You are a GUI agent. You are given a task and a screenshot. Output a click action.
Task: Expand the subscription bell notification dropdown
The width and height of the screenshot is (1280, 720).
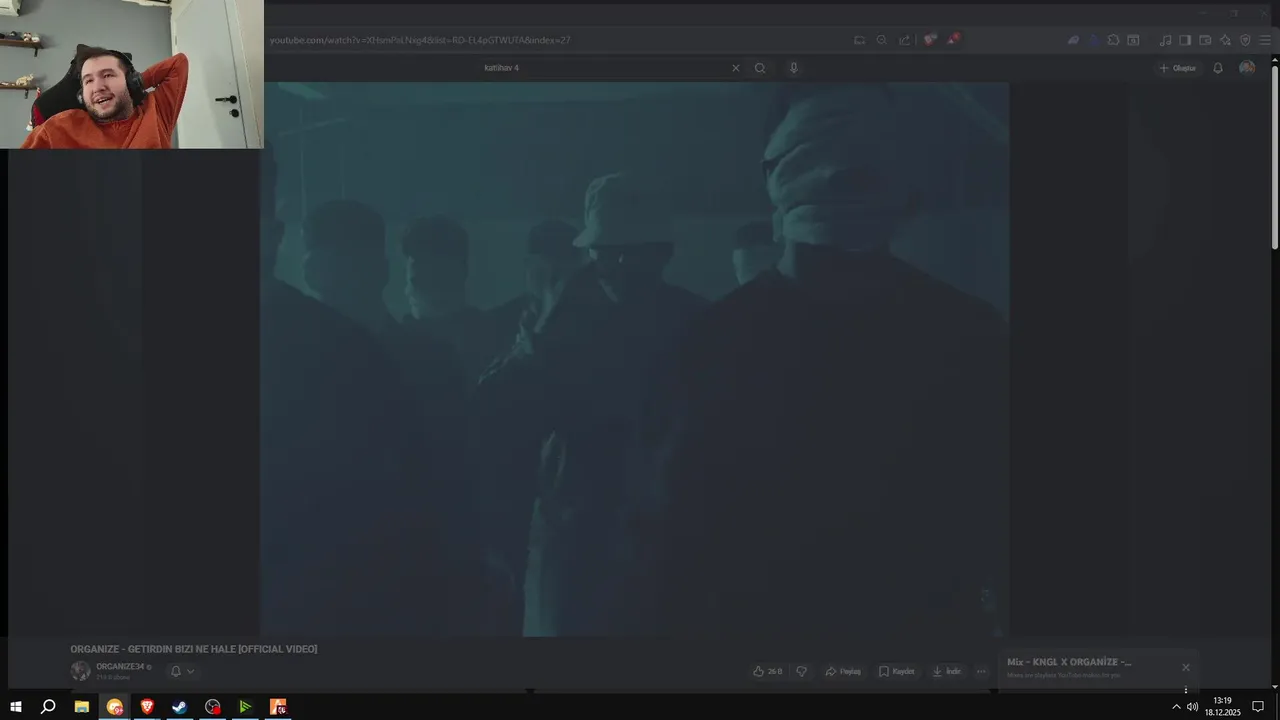point(181,671)
